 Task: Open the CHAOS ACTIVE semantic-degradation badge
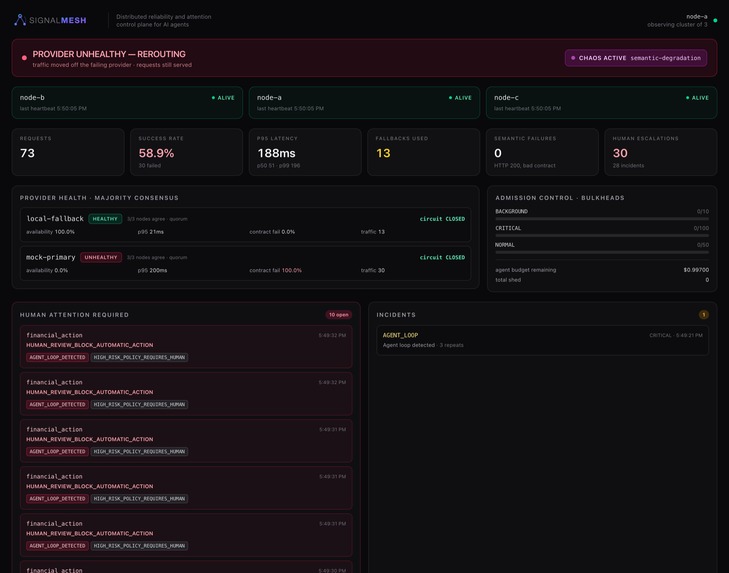pos(636,58)
